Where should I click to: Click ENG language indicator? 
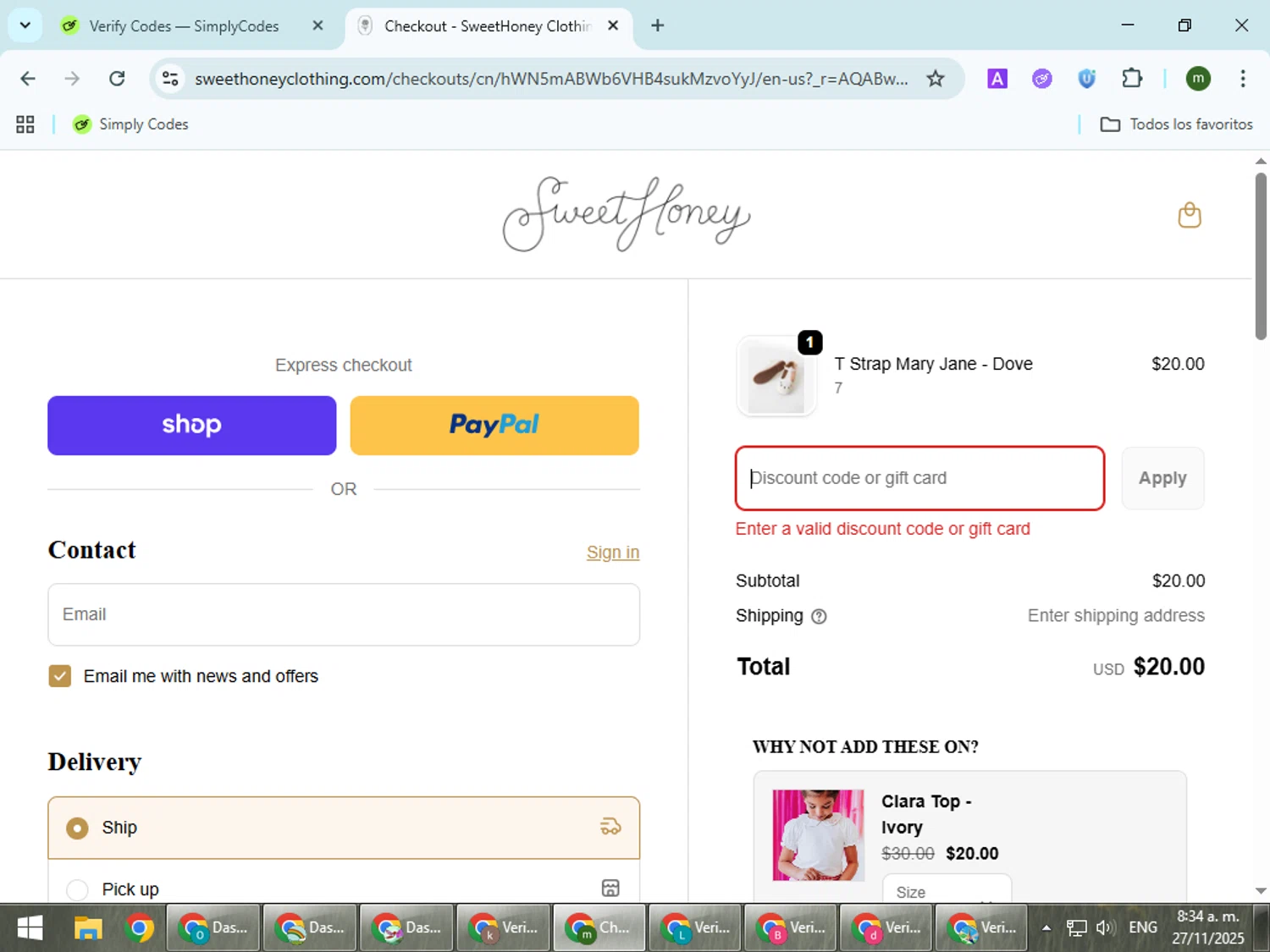1143,927
